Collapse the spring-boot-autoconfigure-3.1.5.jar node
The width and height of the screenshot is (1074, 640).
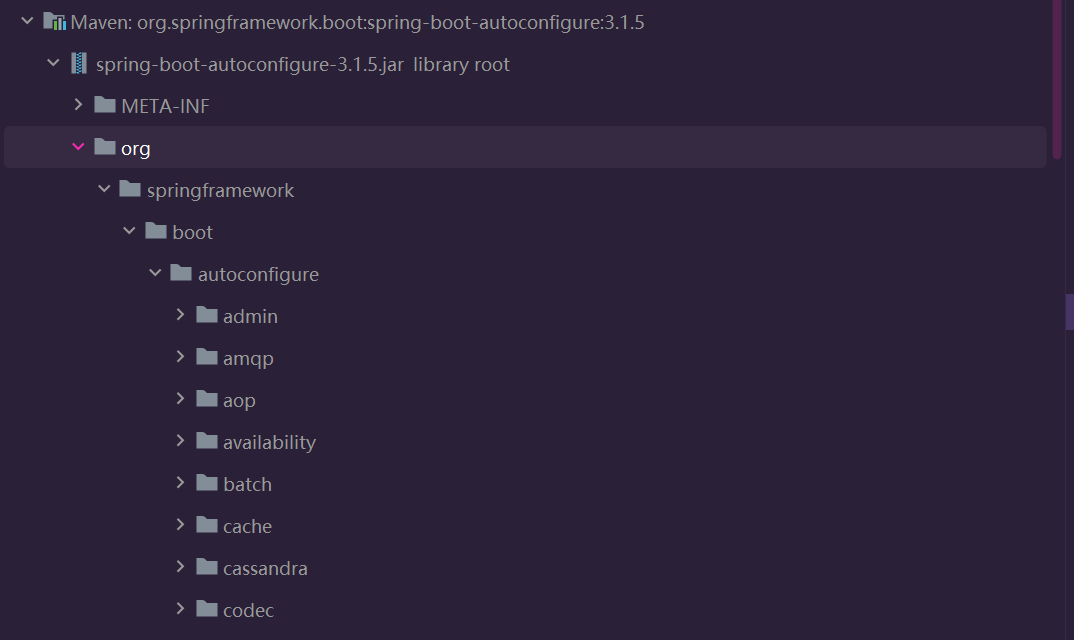(x=53, y=63)
